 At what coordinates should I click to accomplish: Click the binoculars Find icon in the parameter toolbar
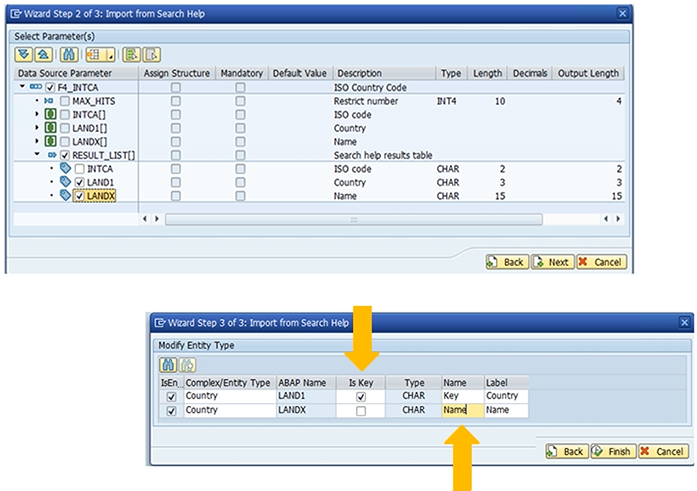point(69,54)
